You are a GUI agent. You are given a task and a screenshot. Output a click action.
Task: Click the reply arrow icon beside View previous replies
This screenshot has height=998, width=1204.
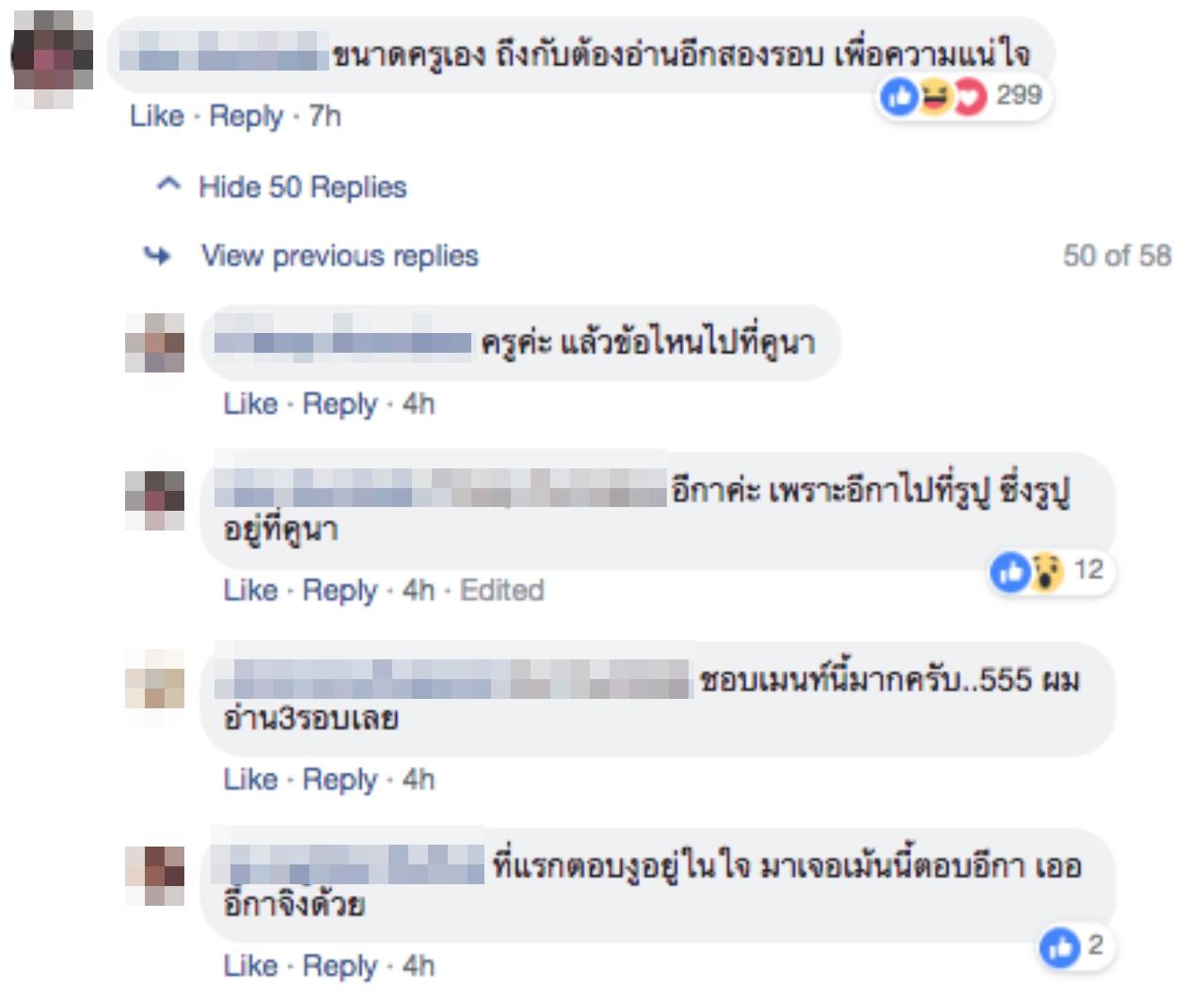click(x=157, y=256)
